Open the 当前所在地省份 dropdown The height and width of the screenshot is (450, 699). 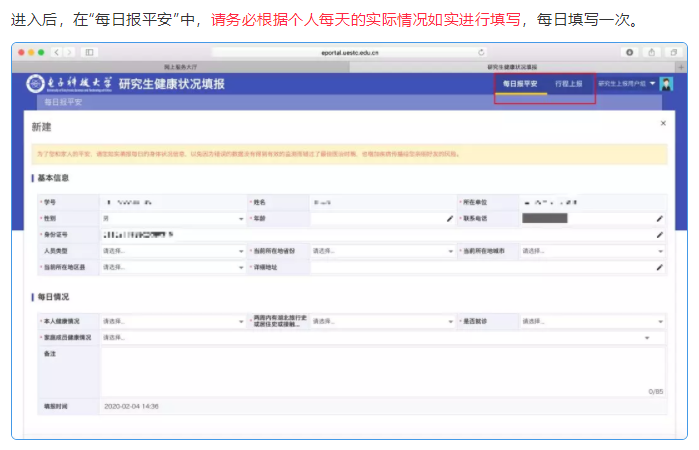tap(380, 251)
